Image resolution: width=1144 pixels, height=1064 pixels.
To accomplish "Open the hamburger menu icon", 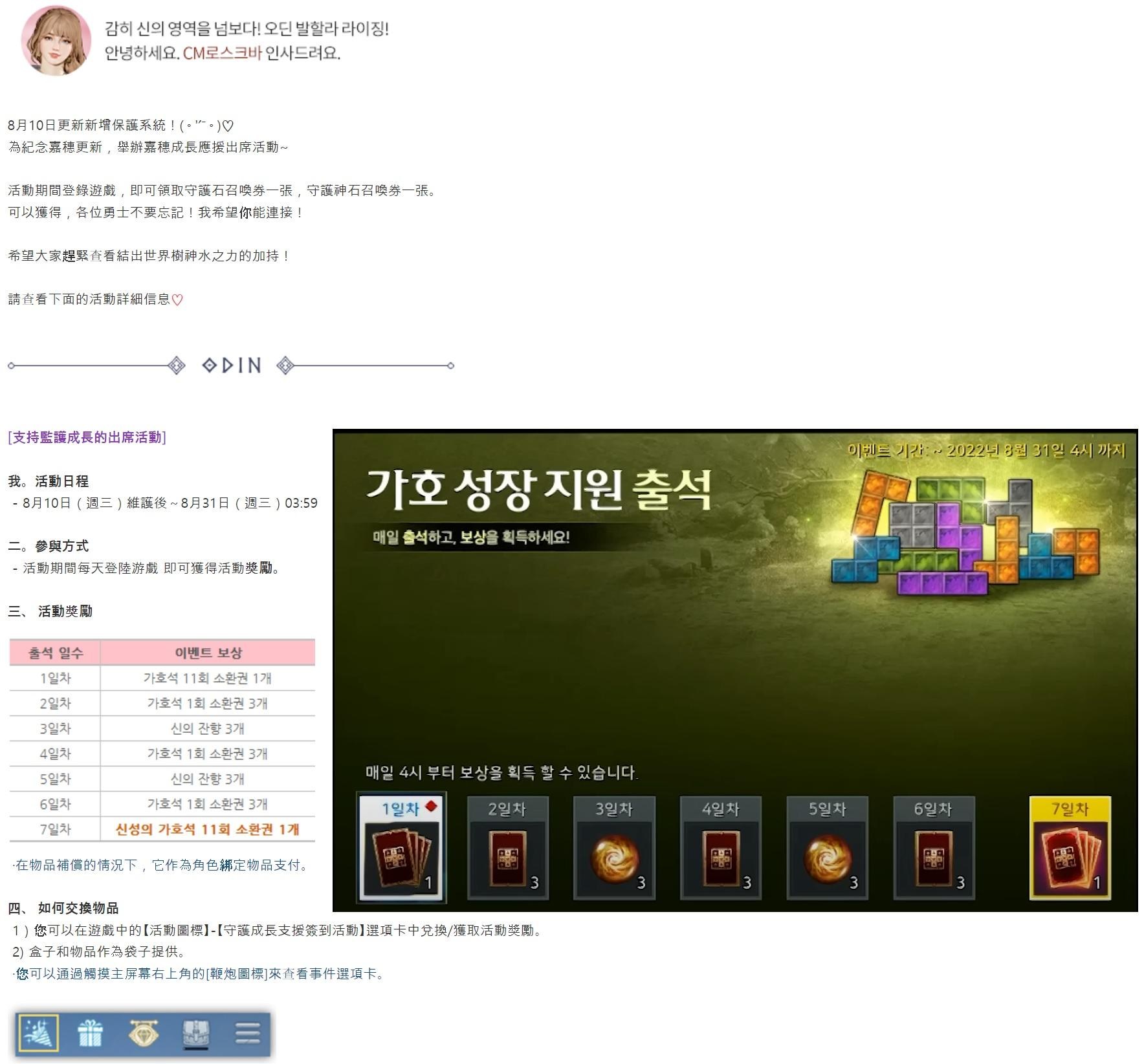I will 248,1033.
